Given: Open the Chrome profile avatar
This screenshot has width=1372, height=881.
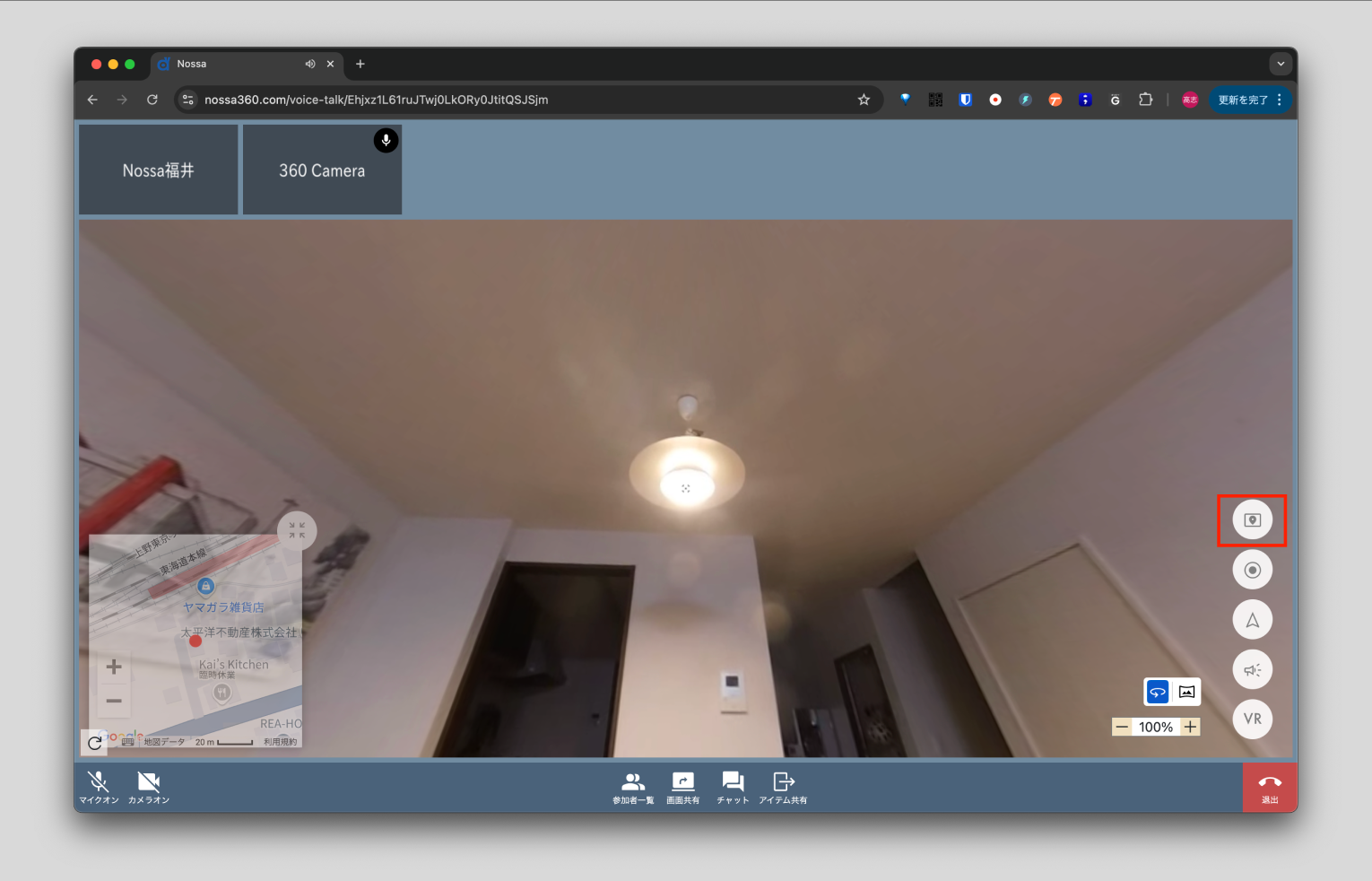Looking at the screenshot, I should pos(1190,100).
